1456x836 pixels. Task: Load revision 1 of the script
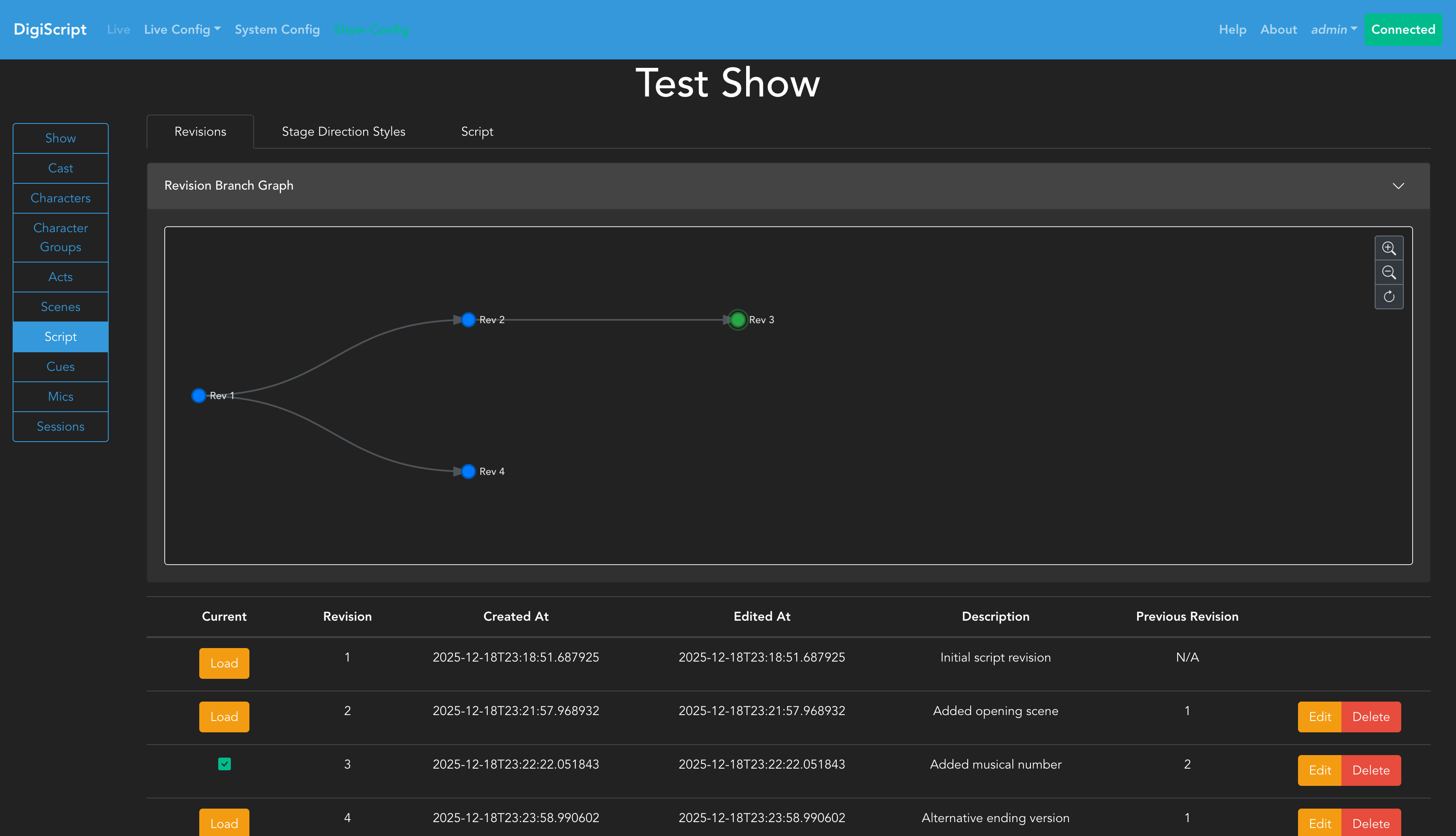pos(224,663)
